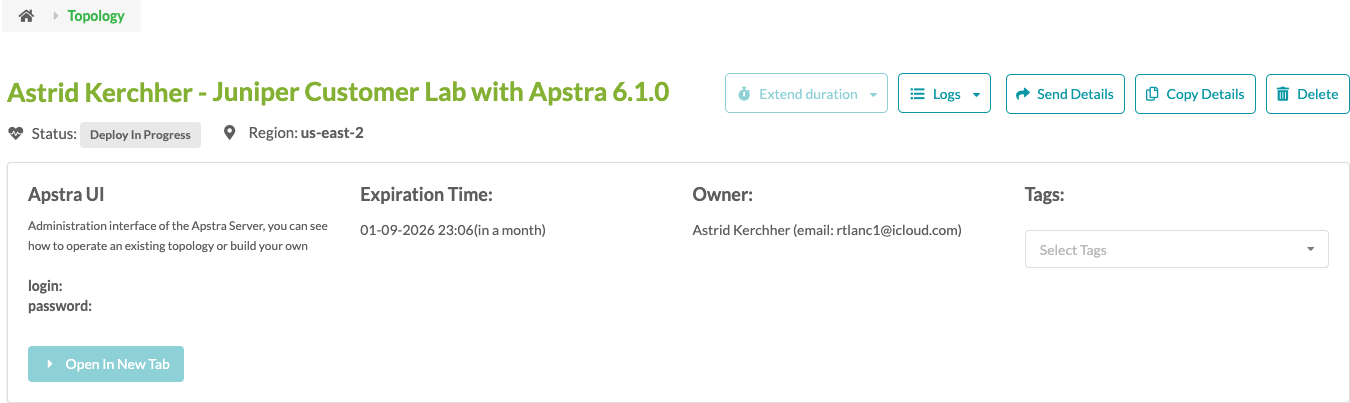This screenshot has width=1350, height=403.
Task: Click the Juniper Customer Lab title heading
Action: [338, 93]
